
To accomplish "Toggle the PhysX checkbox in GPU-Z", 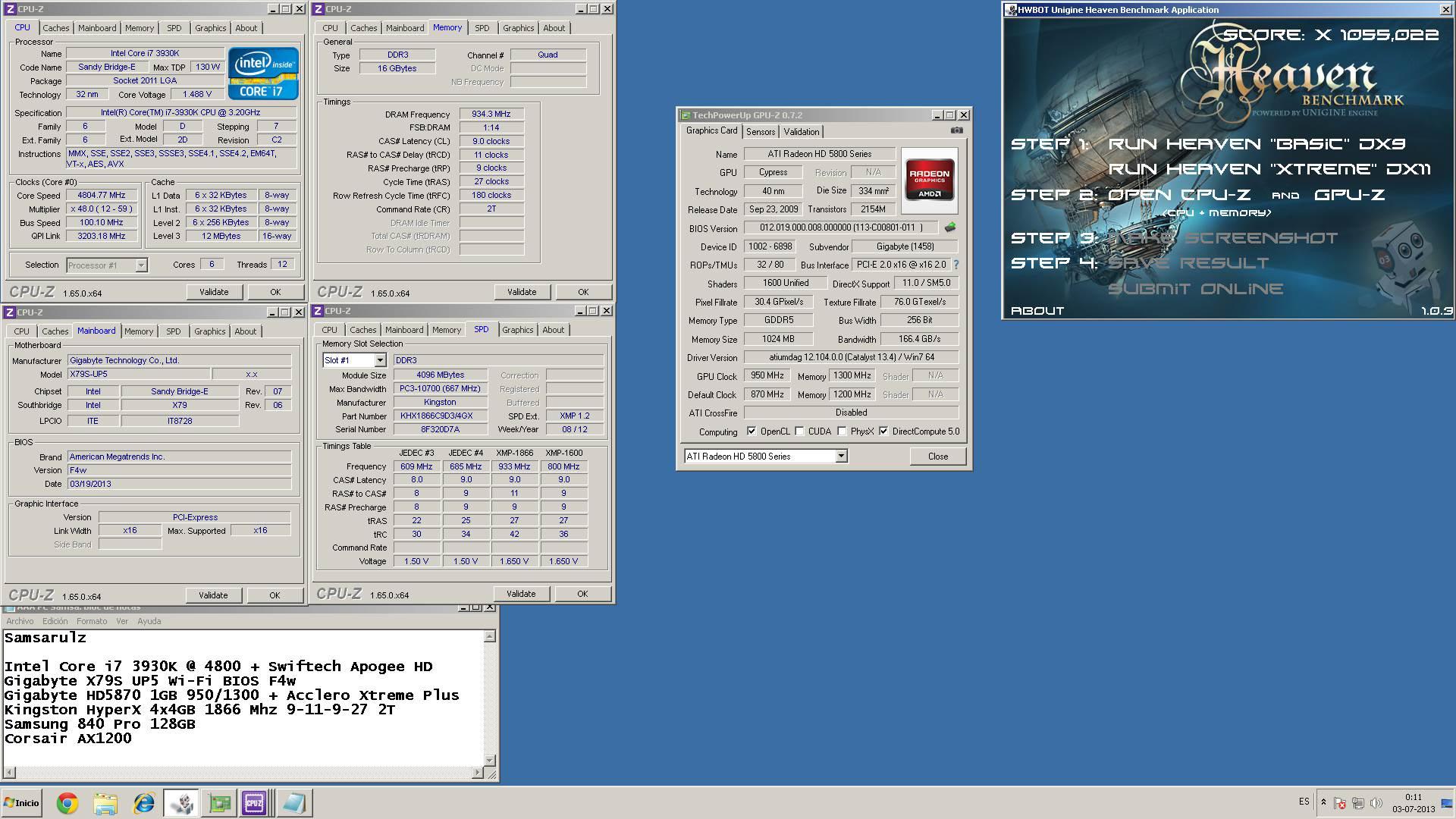I will [842, 431].
